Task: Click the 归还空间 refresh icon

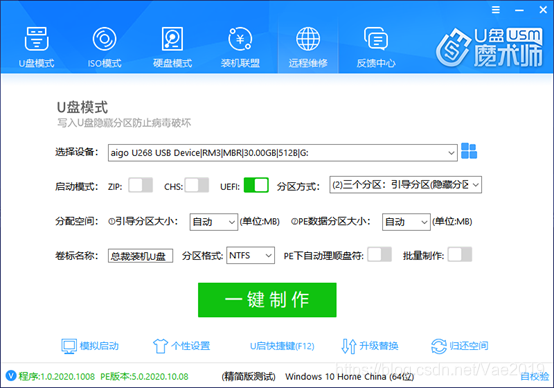Action: pyautogui.click(x=439, y=346)
